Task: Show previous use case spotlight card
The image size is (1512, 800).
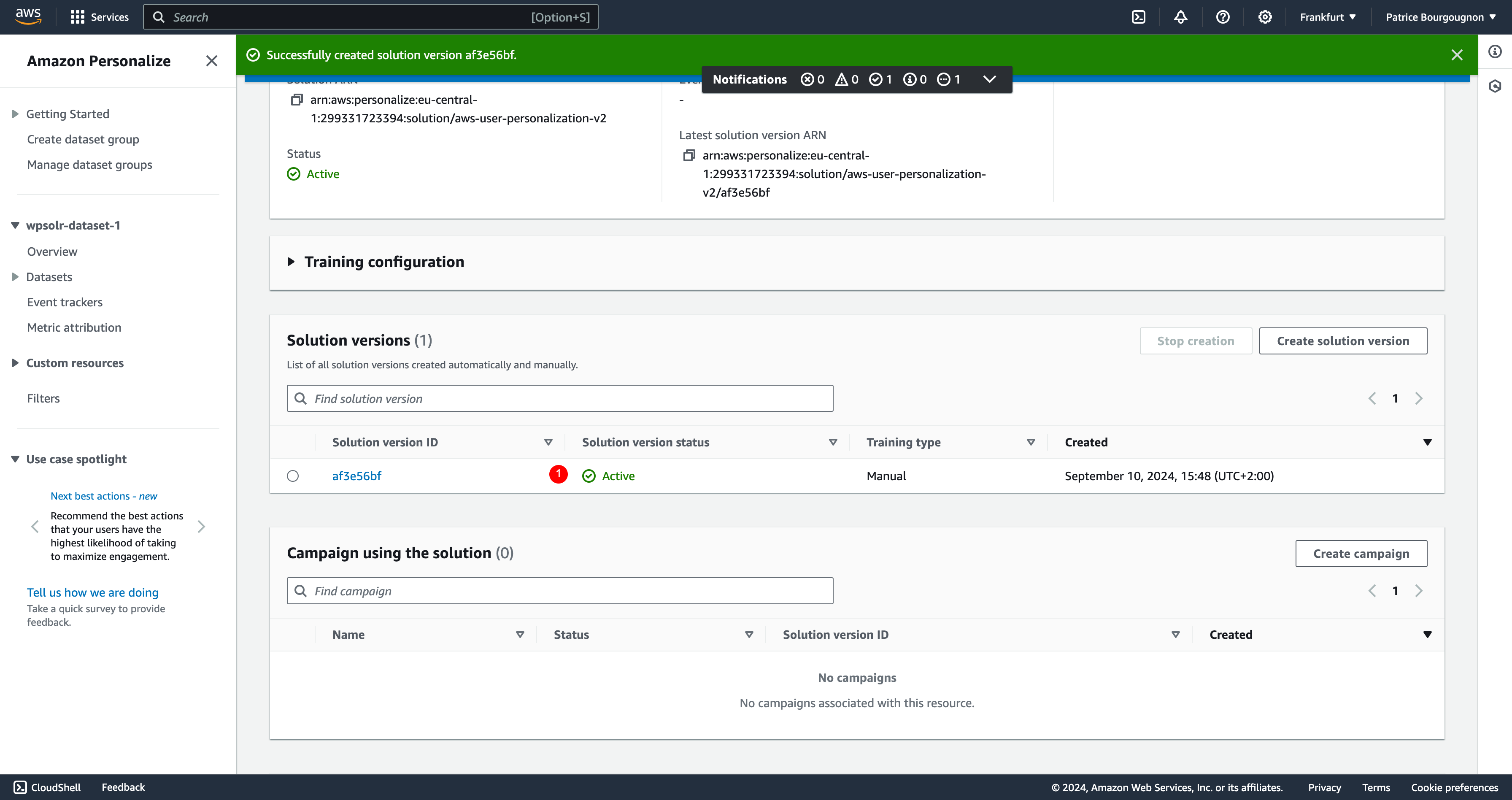Action: pos(35,527)
